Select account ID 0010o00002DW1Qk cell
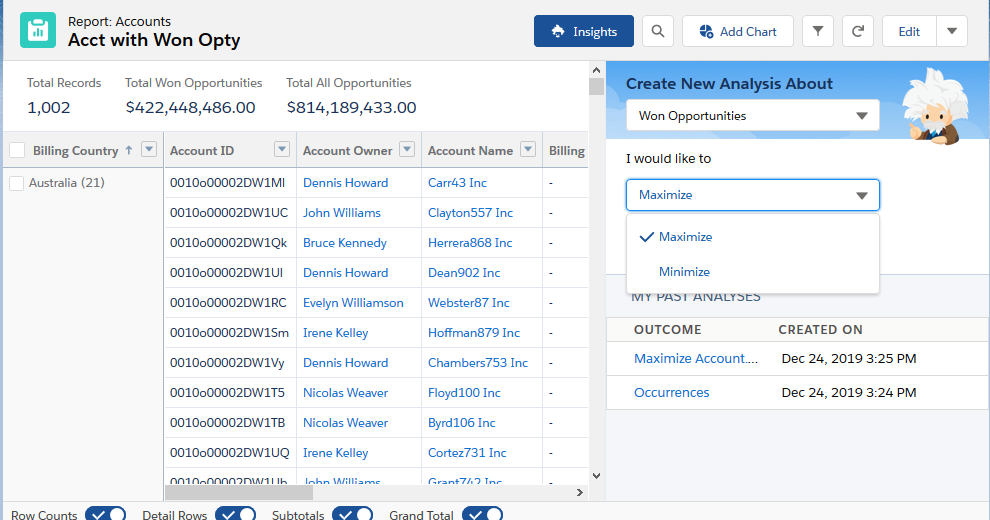This screenshot has height=520, width=990. point(230,243)
